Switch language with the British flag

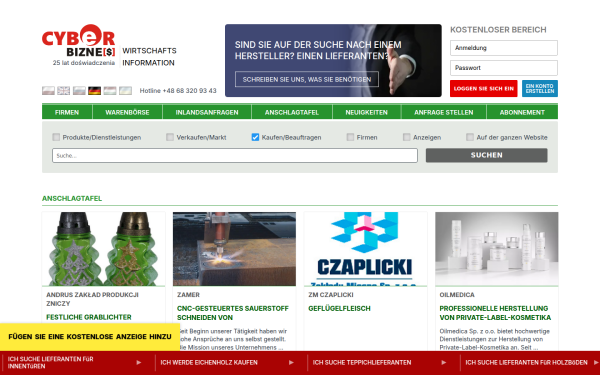[64, 91]
